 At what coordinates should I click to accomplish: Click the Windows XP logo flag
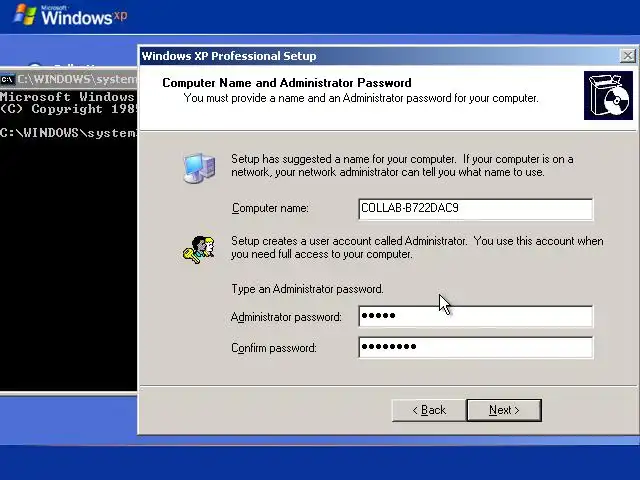pos(24,15)
